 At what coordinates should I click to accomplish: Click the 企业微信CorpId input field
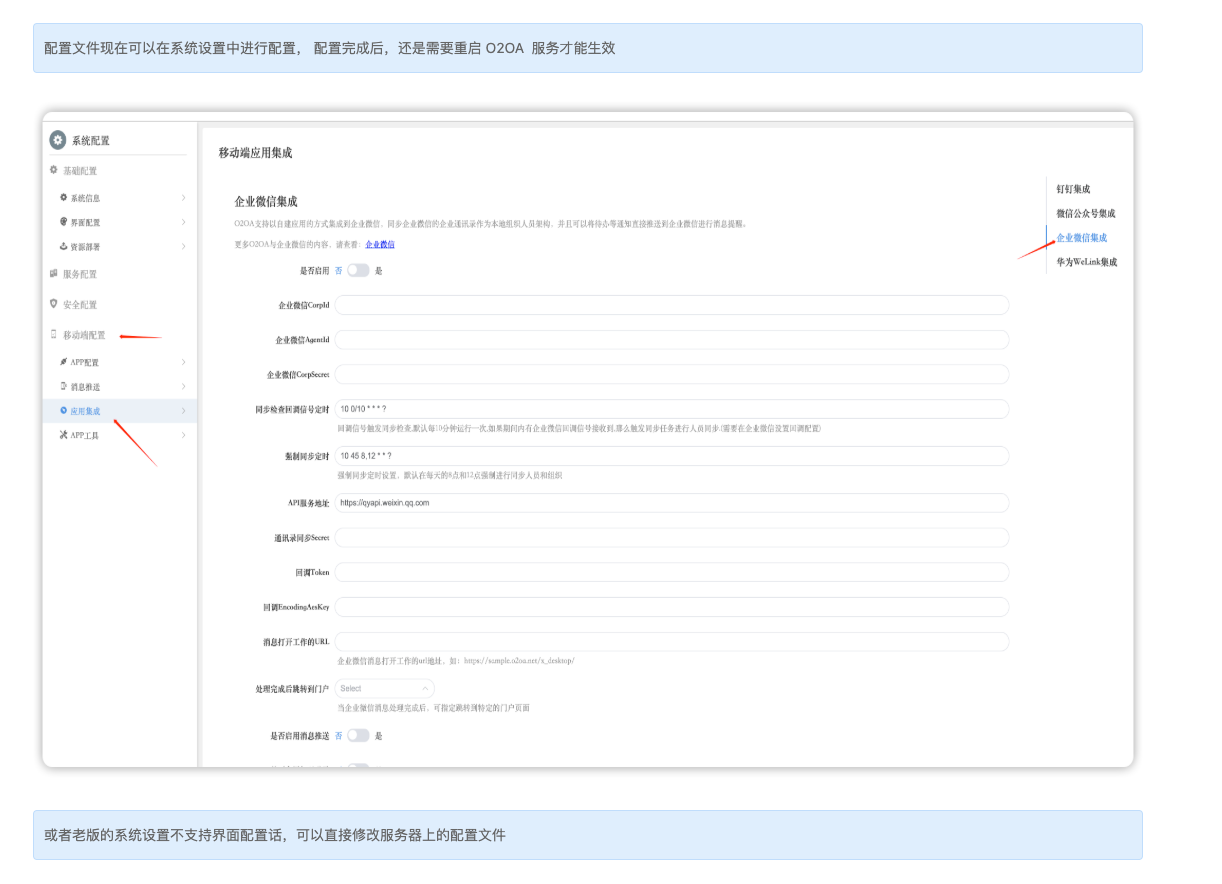[671, 305]
